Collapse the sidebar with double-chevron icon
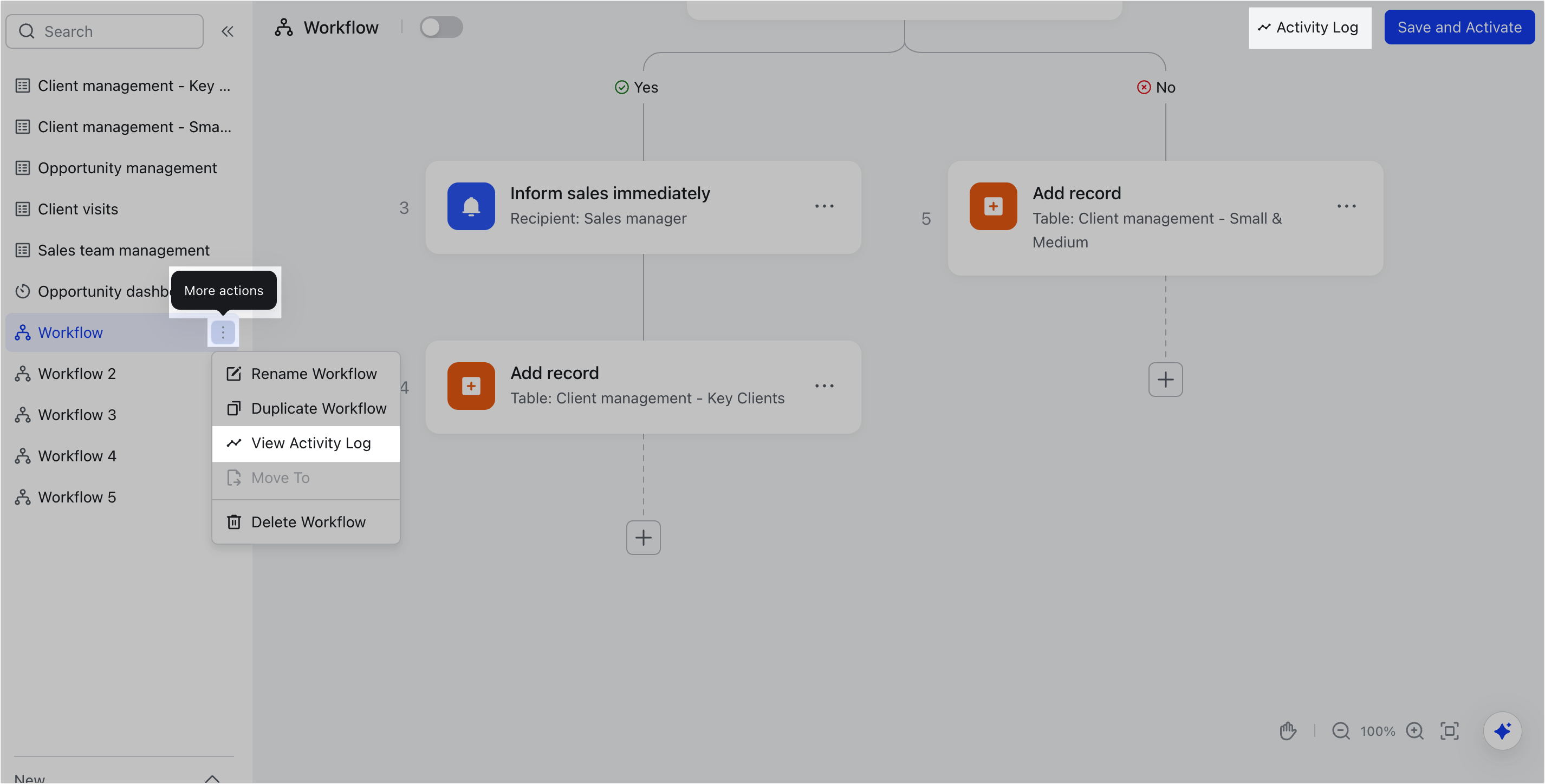This screenshot has width=1545, height=784. point(228,31)
